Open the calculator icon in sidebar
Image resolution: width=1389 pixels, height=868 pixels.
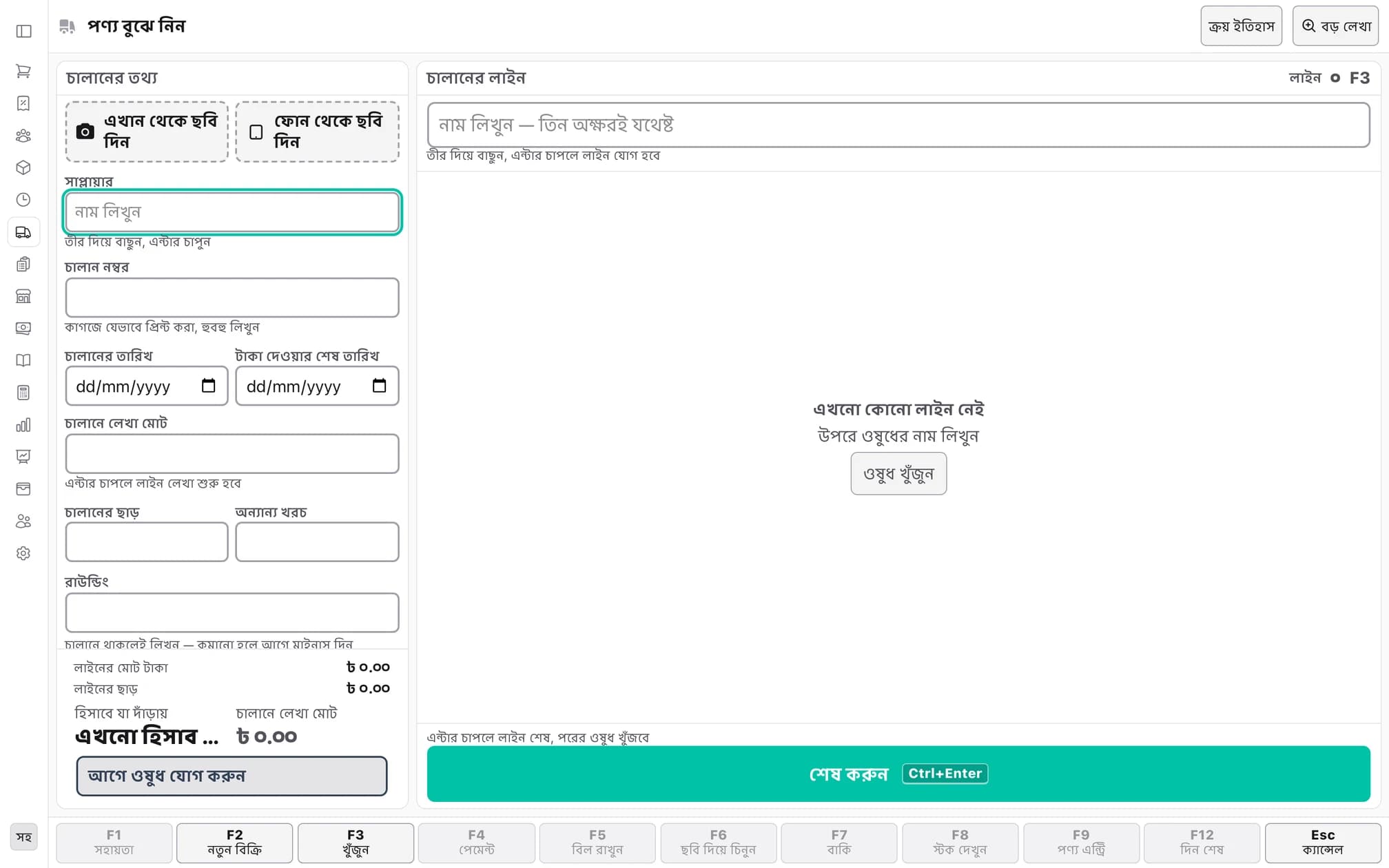23,393
